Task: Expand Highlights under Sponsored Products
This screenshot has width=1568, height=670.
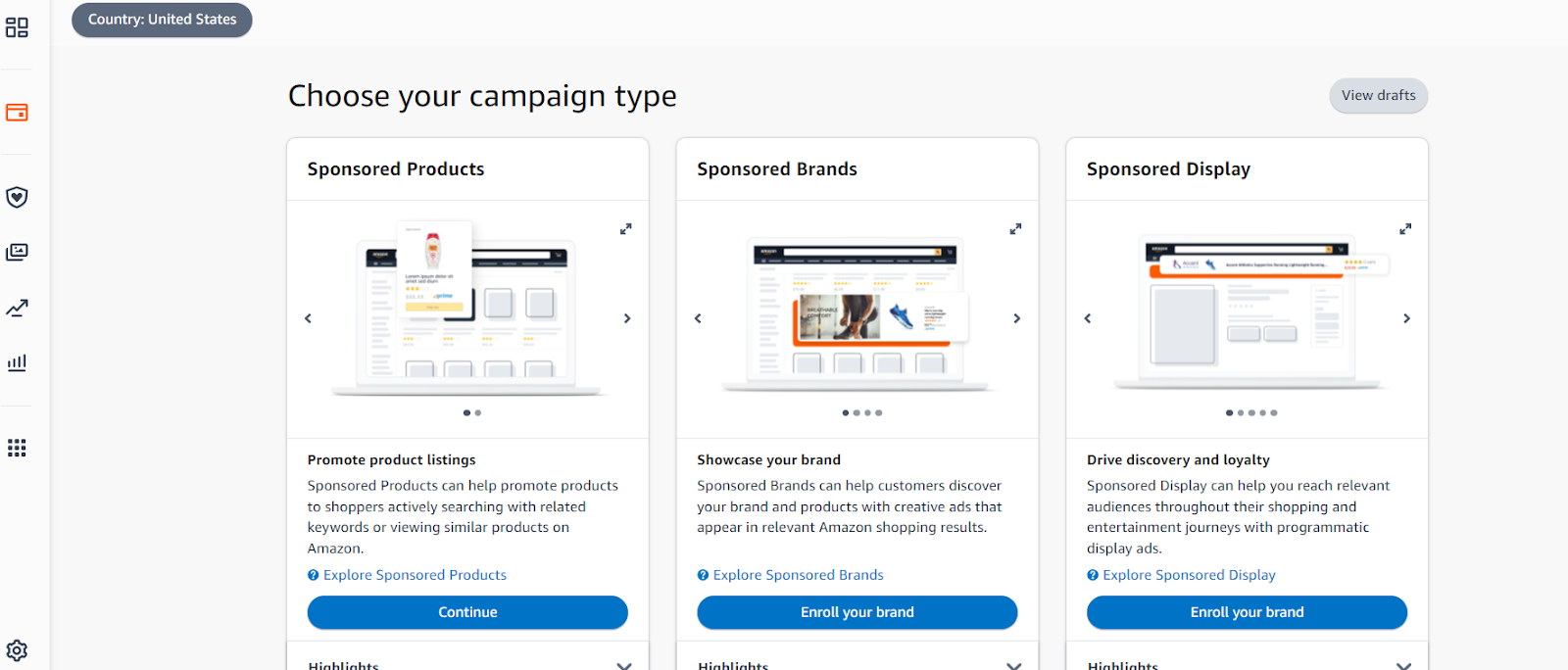Action: tap(624, 664)
